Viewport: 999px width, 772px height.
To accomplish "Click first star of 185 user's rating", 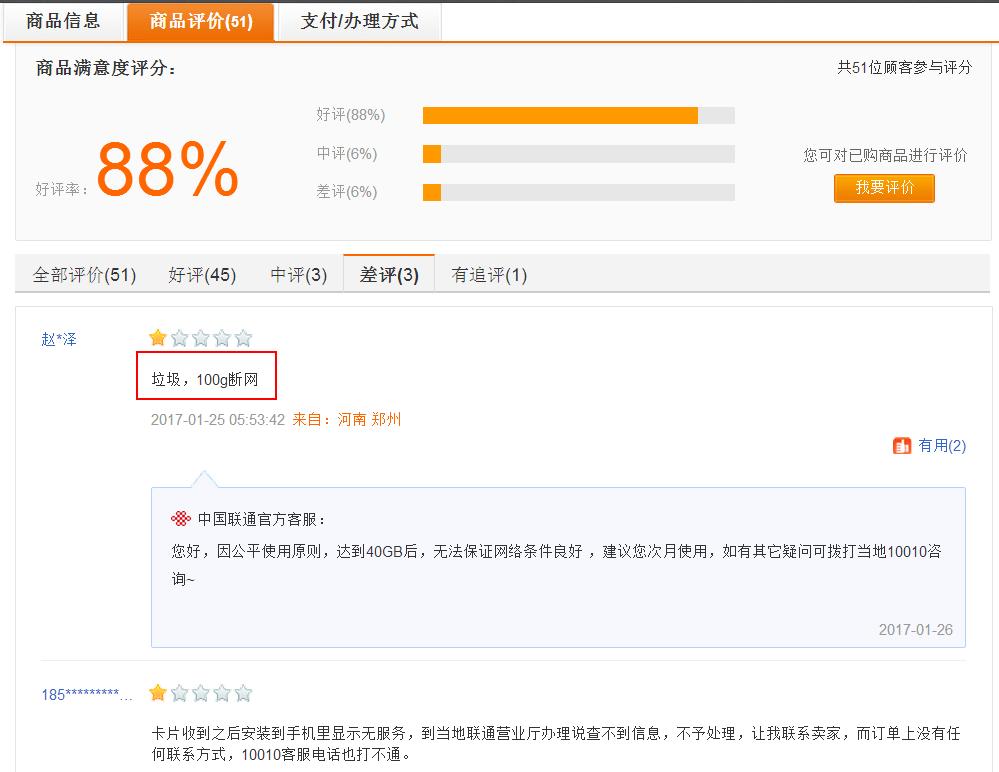I will click(x=158, y=693).
